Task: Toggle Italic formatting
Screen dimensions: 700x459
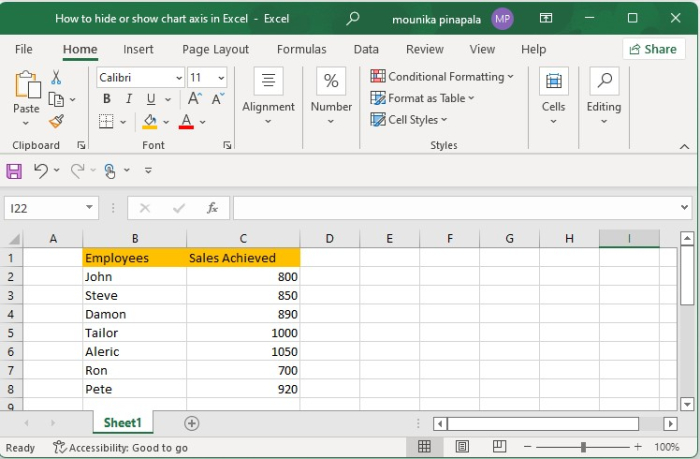Action: [129, 99]
